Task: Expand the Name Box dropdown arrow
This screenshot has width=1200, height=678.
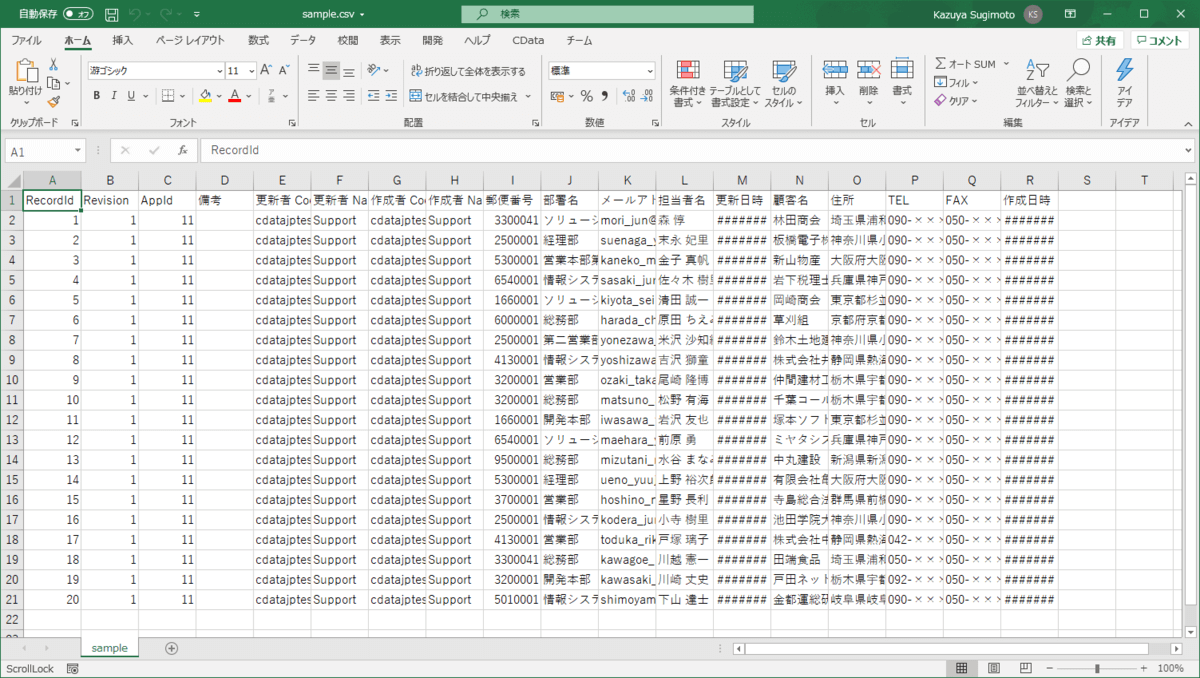Action: coord(78,150)
